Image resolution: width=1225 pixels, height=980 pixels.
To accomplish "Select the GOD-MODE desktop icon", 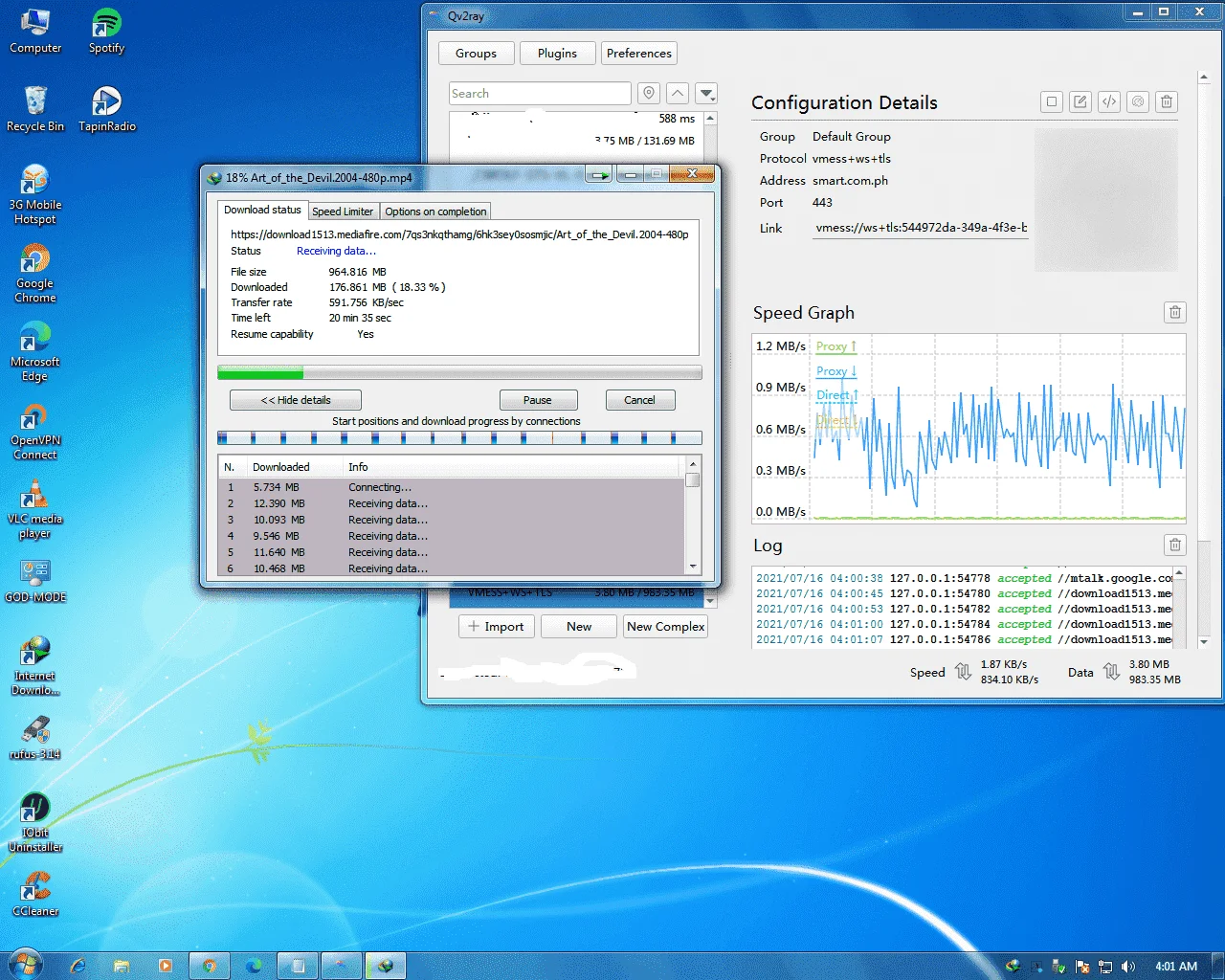I will [35, 581].
